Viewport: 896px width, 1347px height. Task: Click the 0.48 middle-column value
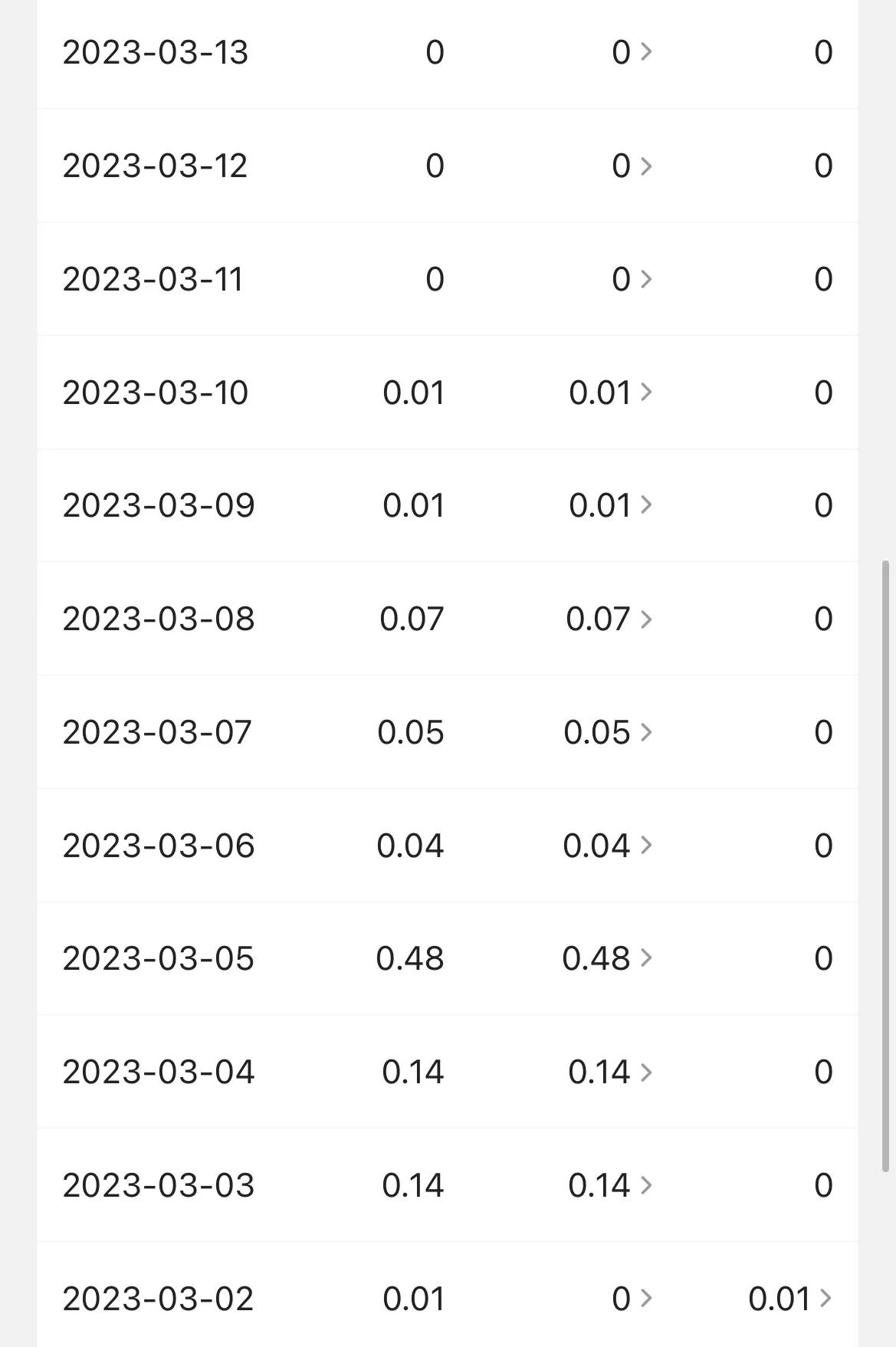pyautogui.click(x=596, y=958)
